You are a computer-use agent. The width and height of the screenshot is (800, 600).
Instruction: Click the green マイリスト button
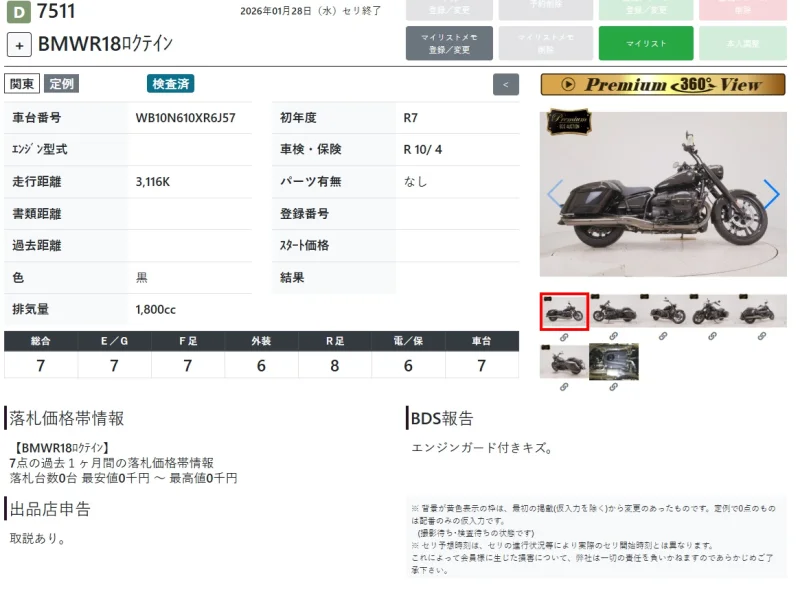pyautogui.click(x=646, y=43)
